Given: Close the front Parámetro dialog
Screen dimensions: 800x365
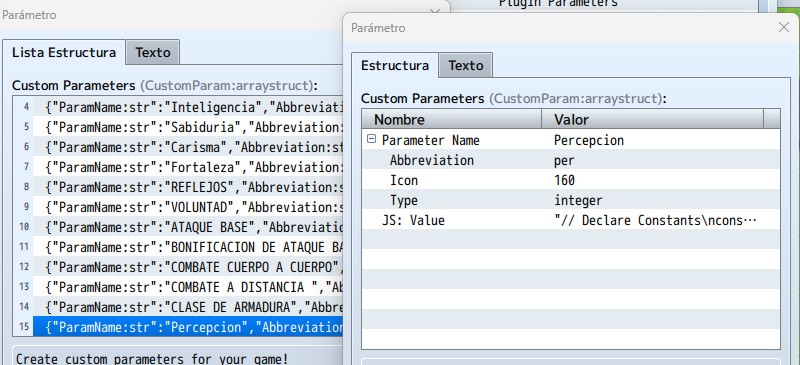Looking at the screenshot, I should tap(784, 28).
